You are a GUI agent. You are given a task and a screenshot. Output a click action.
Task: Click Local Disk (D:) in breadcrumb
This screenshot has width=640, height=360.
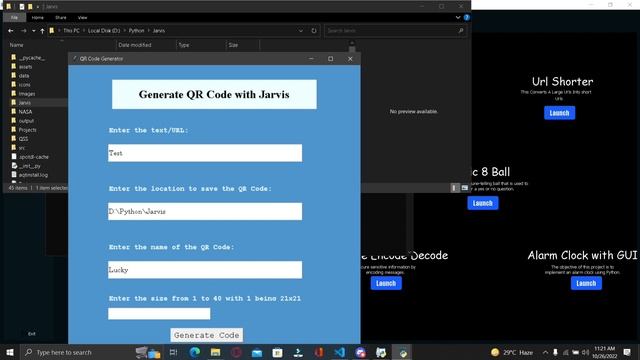click(x=104, y=31)
